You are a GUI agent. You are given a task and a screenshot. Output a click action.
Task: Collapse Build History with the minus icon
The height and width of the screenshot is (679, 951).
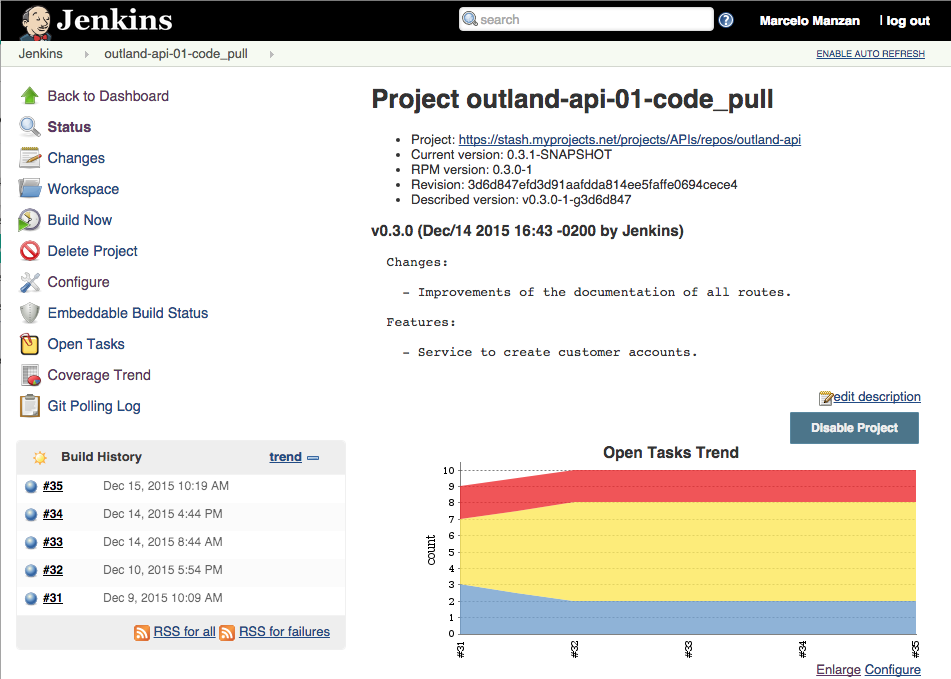click(313, 458)
